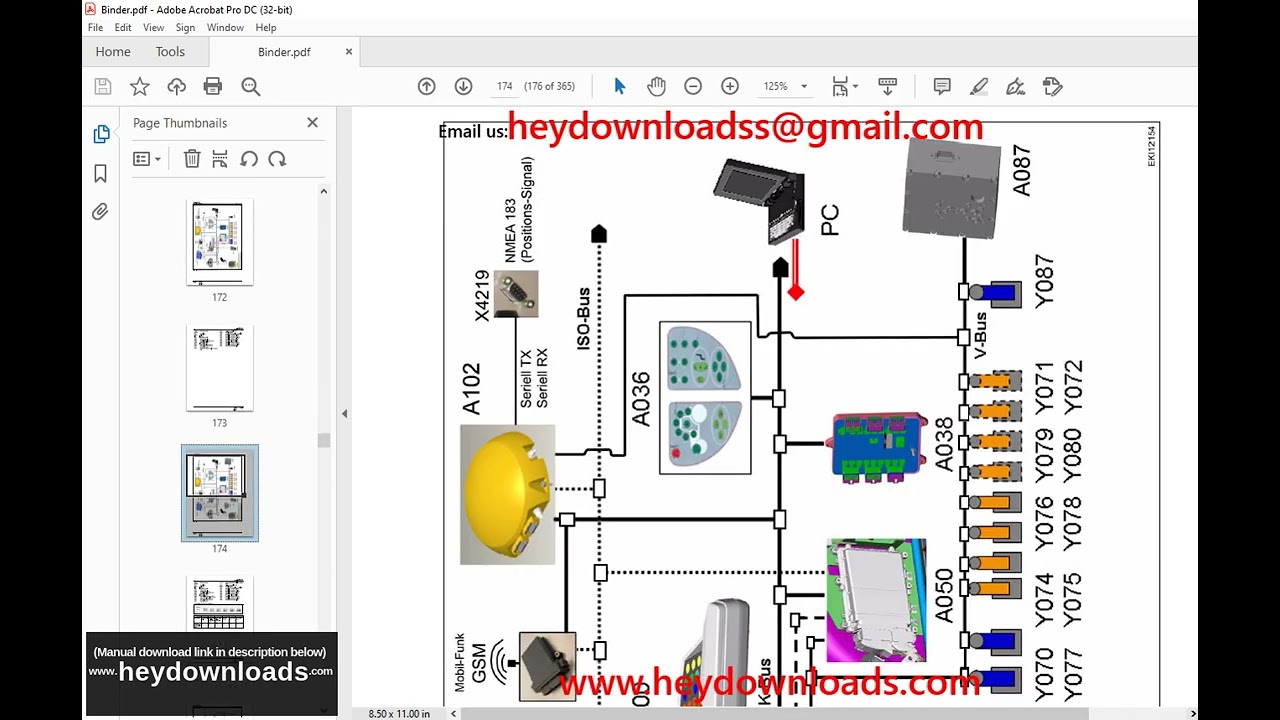Open the Sign menu

[x=185, y=28]
